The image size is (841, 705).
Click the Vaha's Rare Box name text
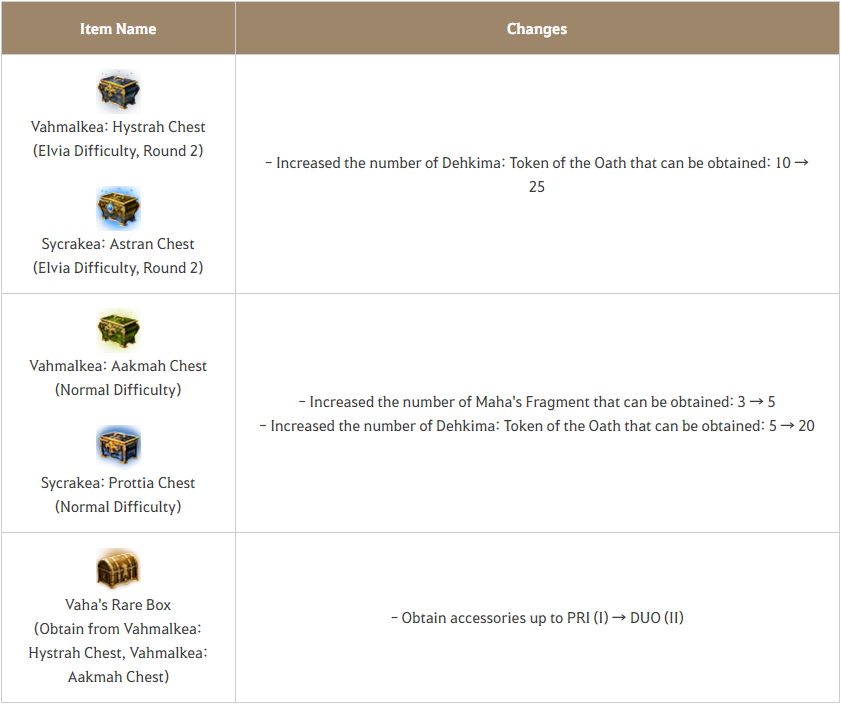118,605
